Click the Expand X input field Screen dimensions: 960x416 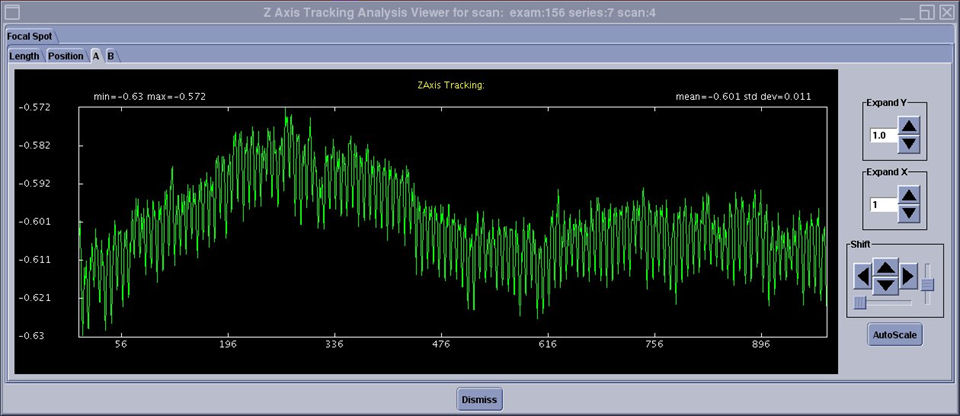click(x=882, y=205)
